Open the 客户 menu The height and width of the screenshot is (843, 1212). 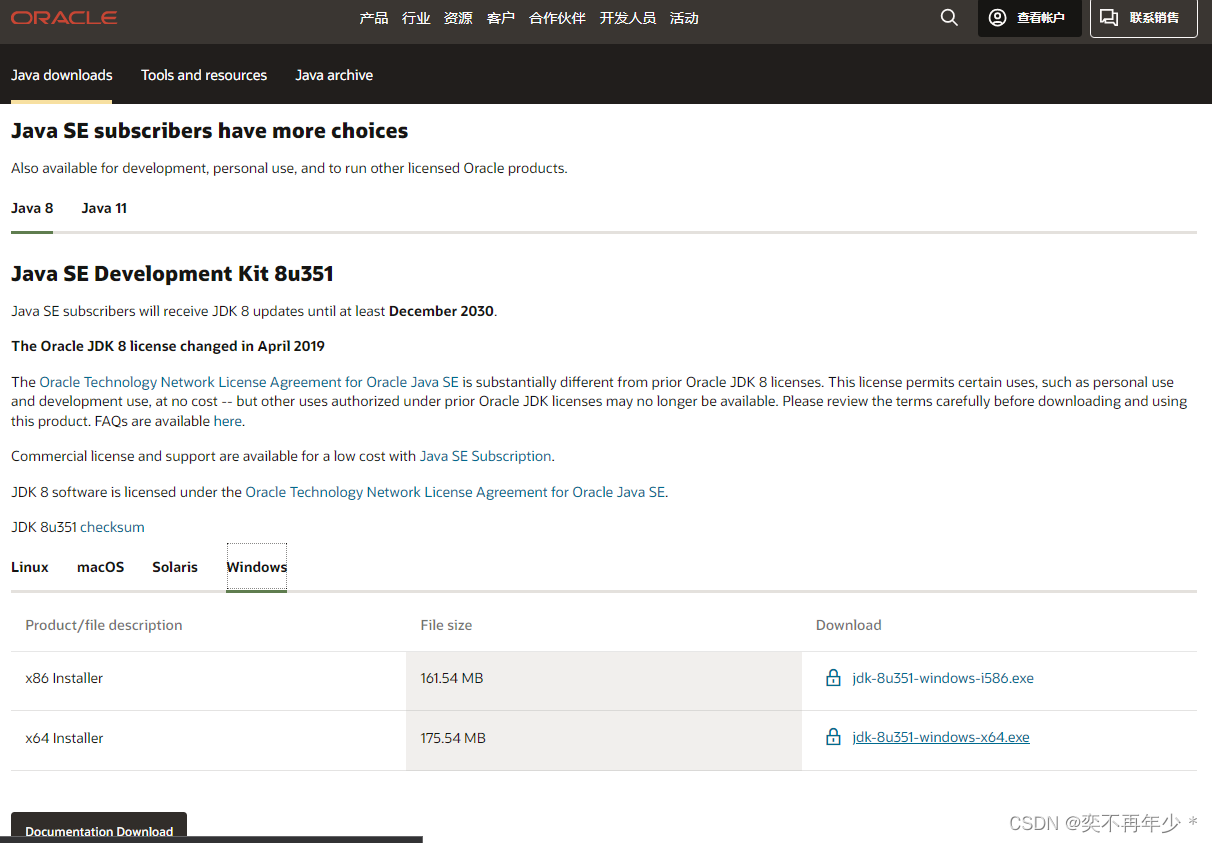[x=501, y=18]
